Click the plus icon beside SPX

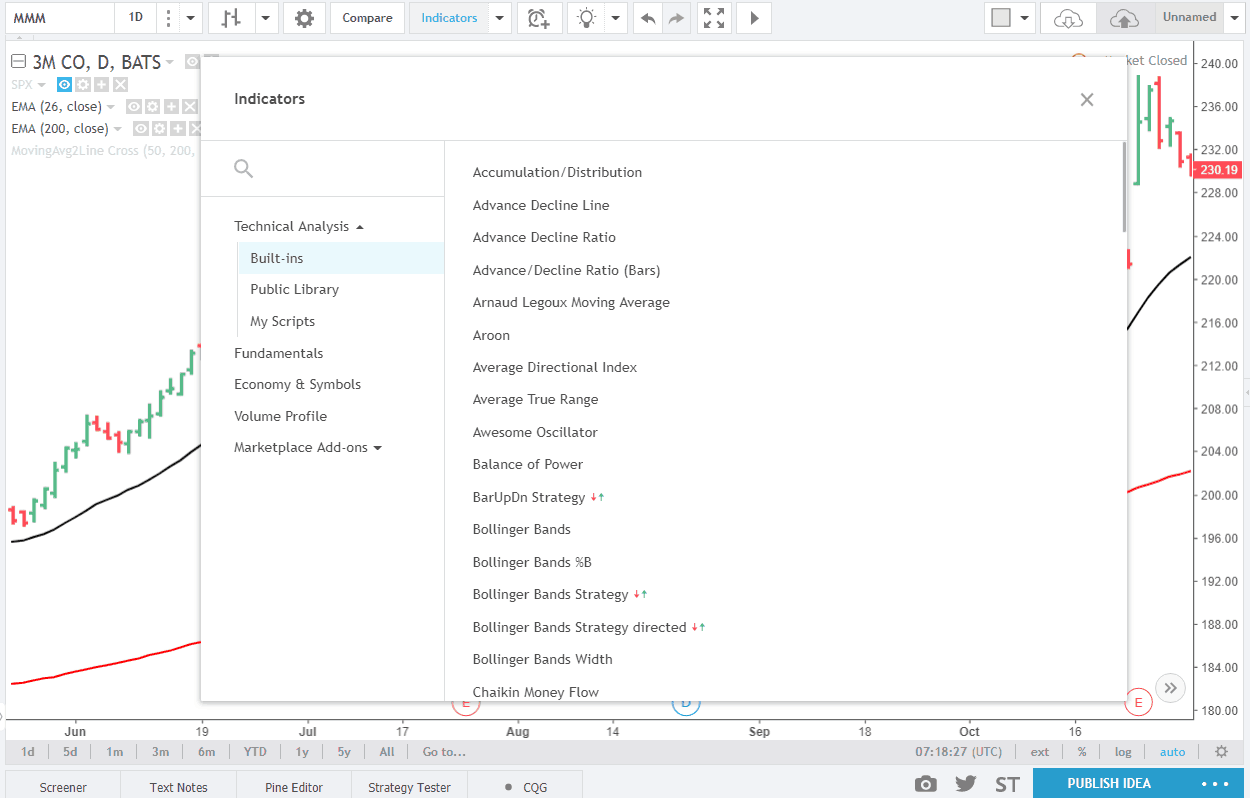101,85
